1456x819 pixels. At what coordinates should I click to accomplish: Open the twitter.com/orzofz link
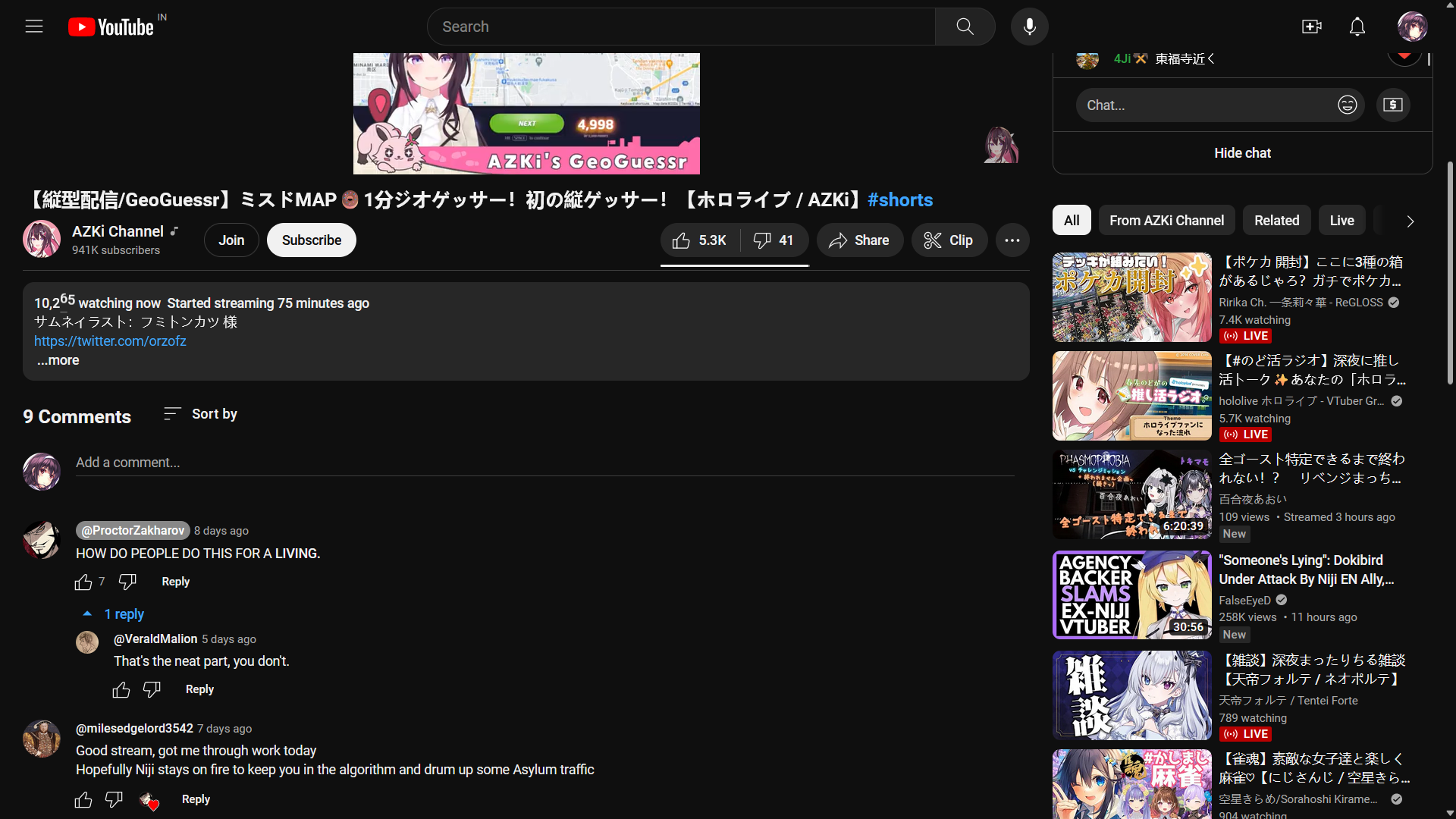click(x=110, y=341)
